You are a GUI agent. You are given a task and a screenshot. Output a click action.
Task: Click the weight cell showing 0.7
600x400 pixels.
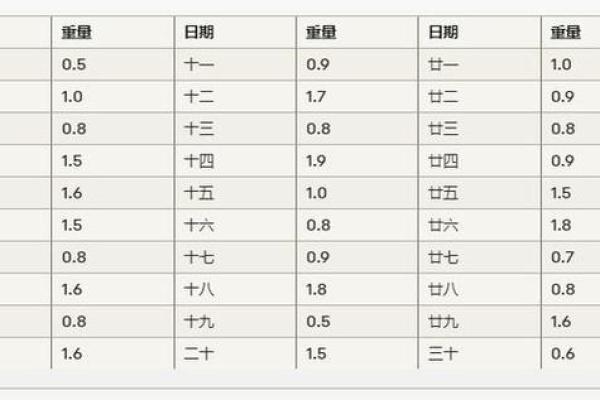562,257
